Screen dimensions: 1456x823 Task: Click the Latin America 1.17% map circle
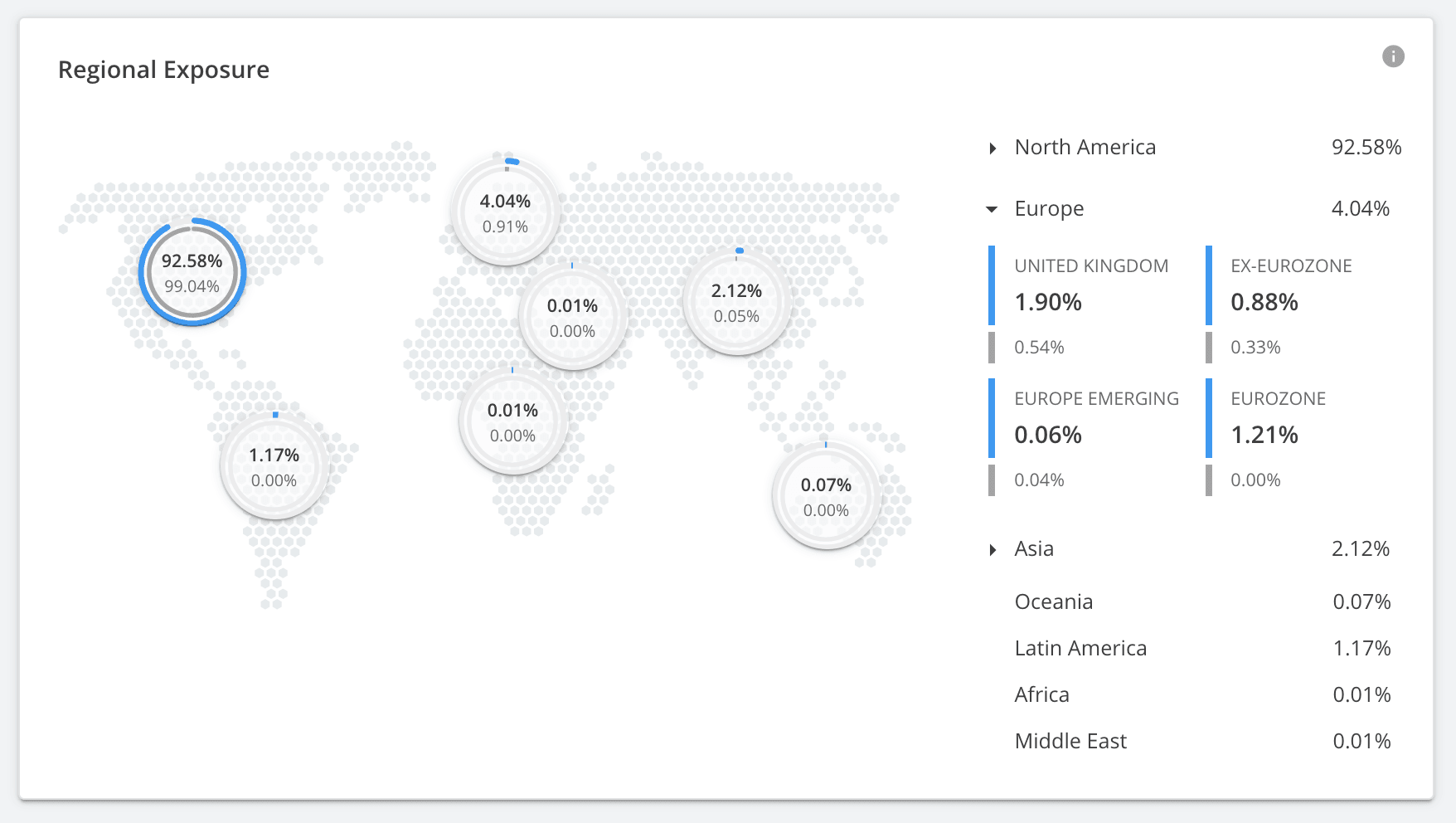point(274,467)
